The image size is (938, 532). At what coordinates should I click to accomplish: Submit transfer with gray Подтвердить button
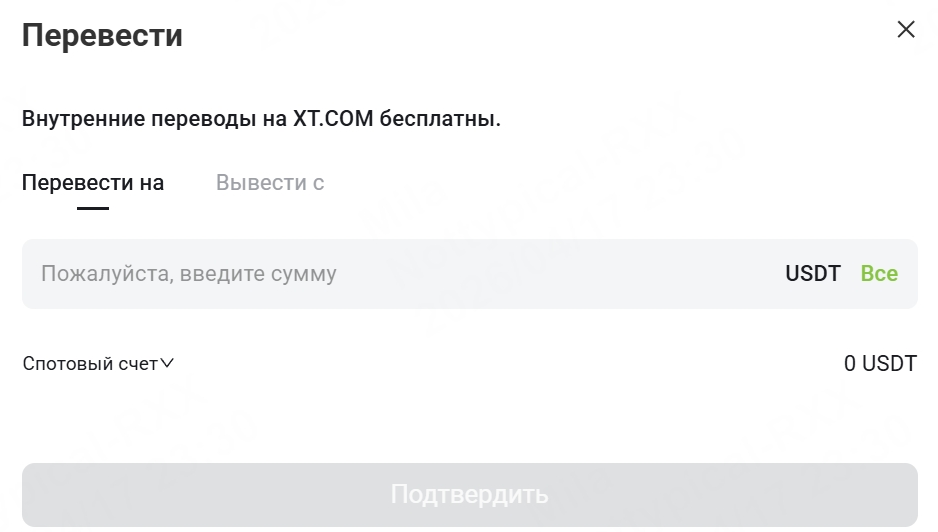pyautogui.click(x=470, y=495)
